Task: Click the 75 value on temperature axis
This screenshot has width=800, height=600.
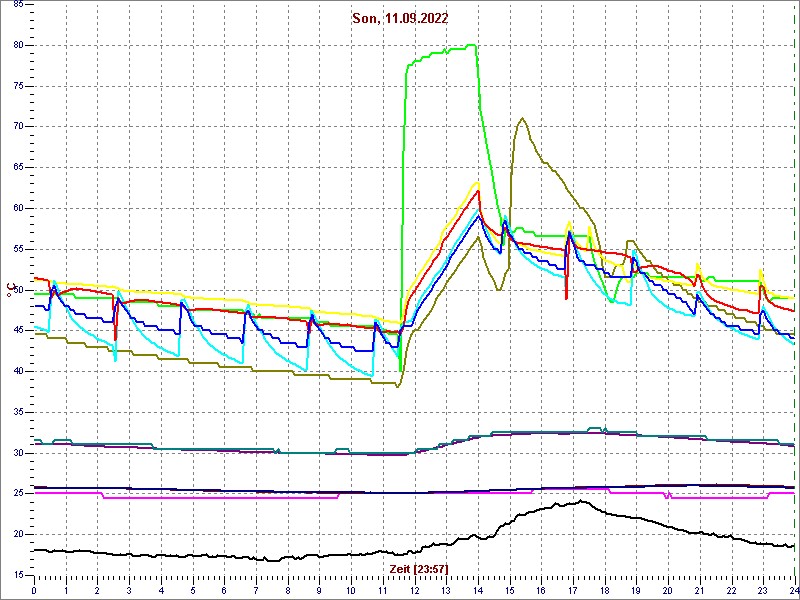Action: tap(17, 86)
